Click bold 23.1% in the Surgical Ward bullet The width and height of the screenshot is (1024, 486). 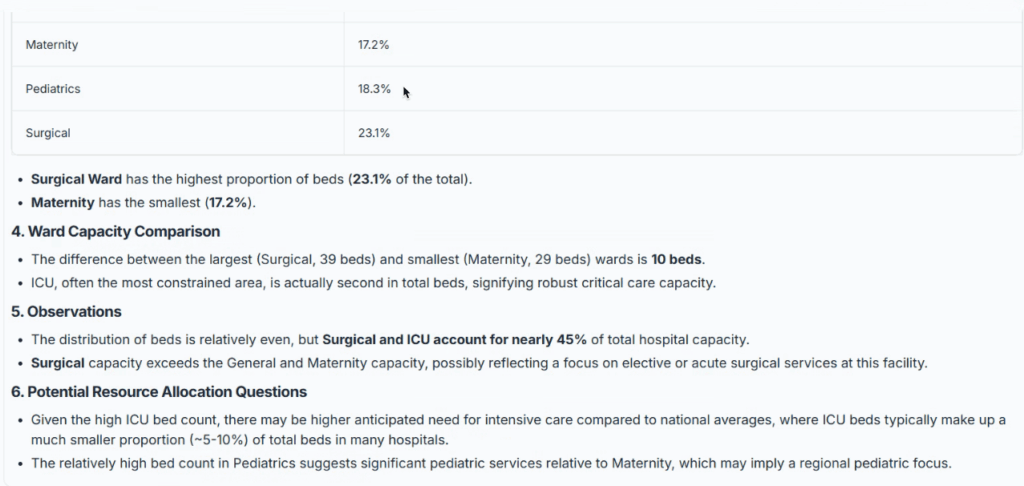click(373, 180)
